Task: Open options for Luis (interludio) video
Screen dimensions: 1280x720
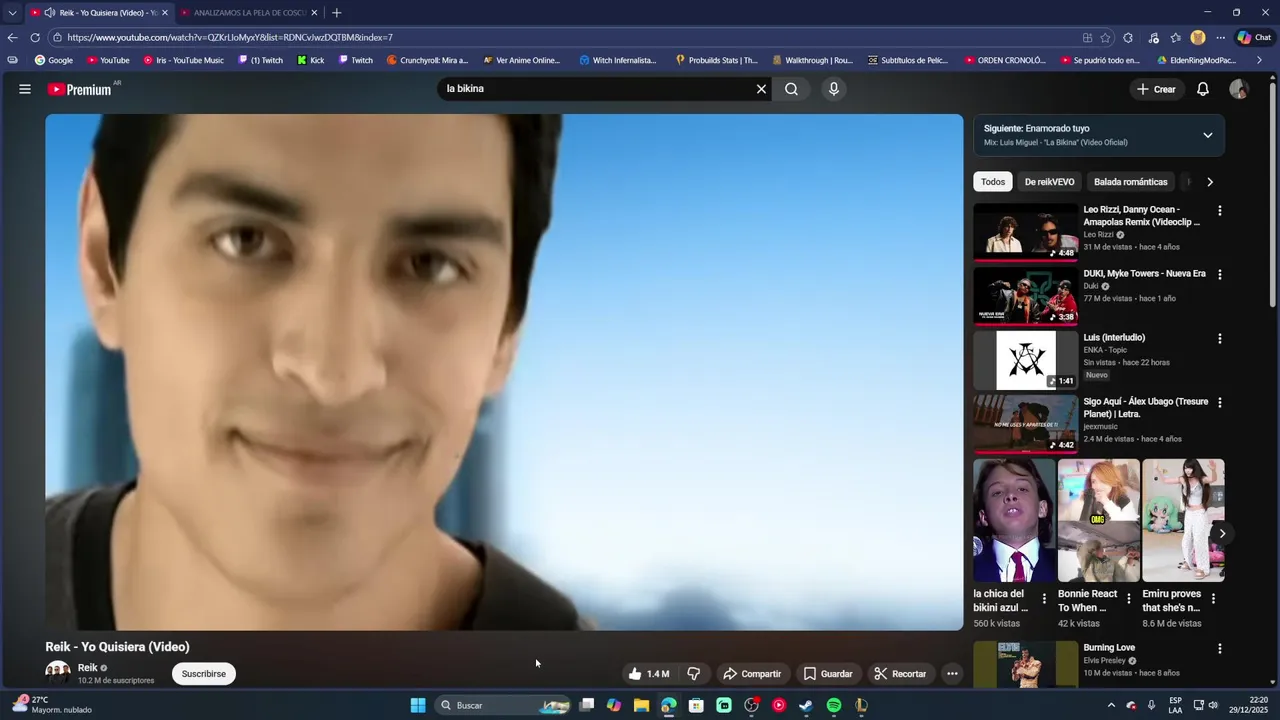Action: tap(1219, 339)
